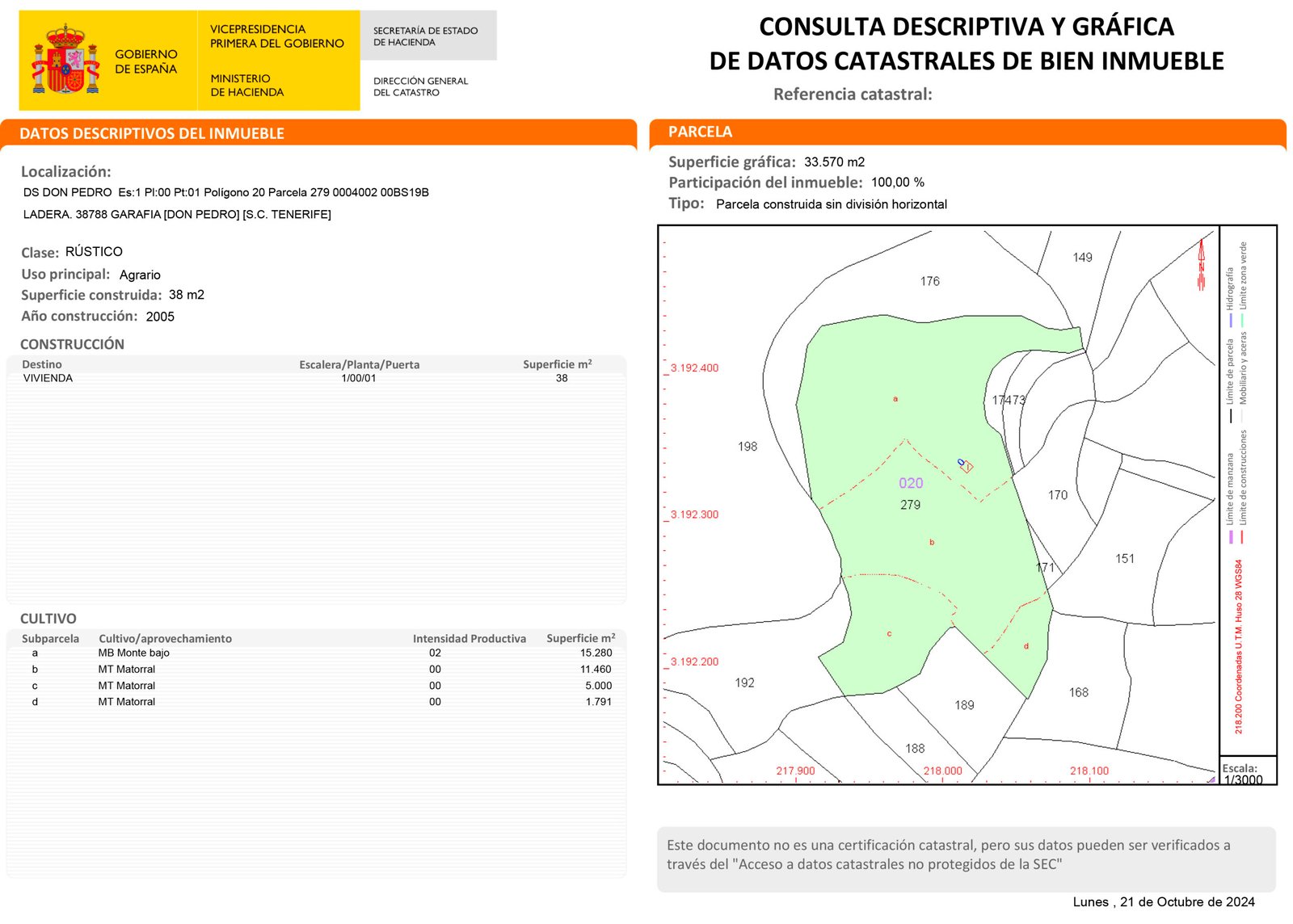Click the date 'Lunes, 21 de Octubre de 2024'
The image size is (1293, 924).
1164,902
